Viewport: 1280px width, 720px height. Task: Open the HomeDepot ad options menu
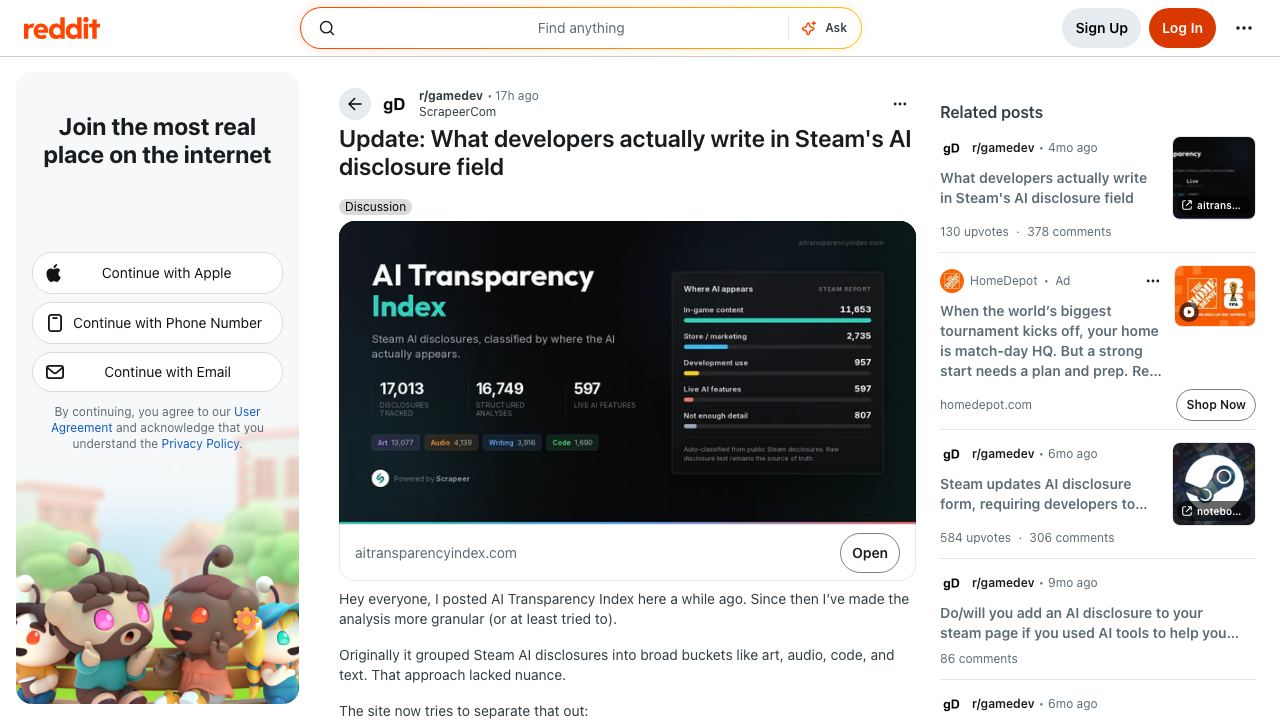tap(1153, 281)
